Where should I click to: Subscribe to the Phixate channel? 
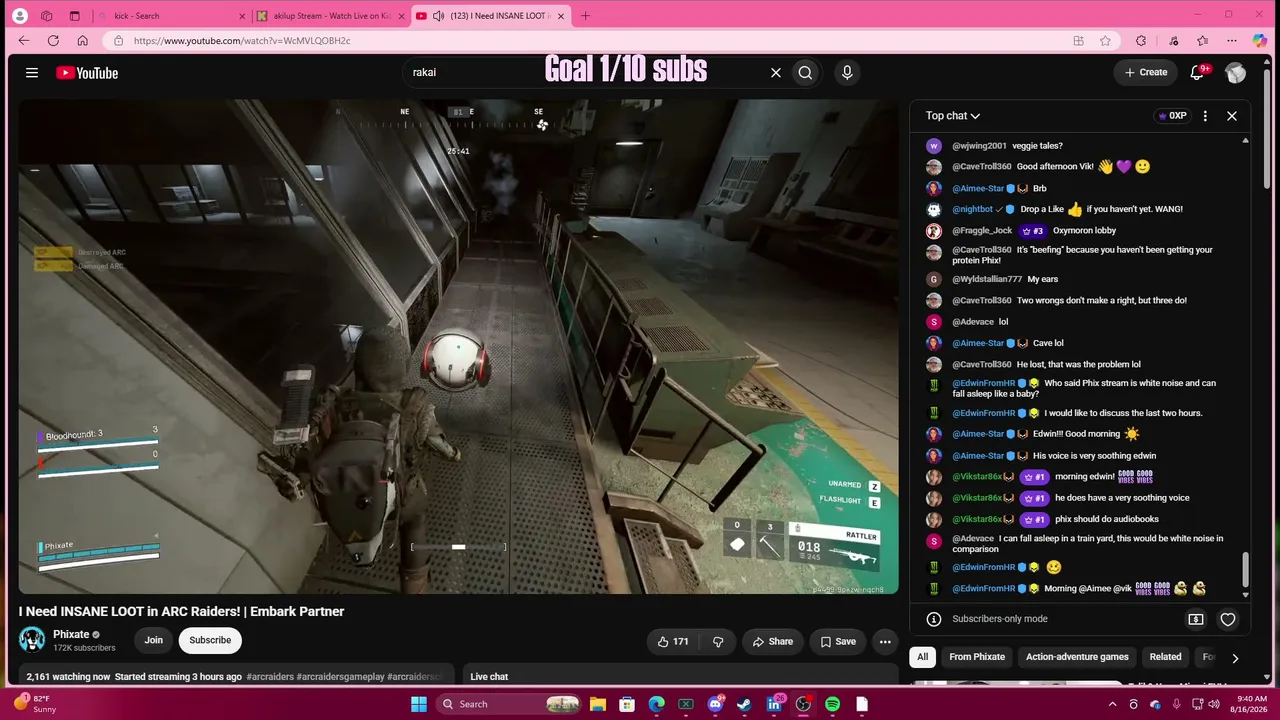pyautogui.click(x=210, y=640)
